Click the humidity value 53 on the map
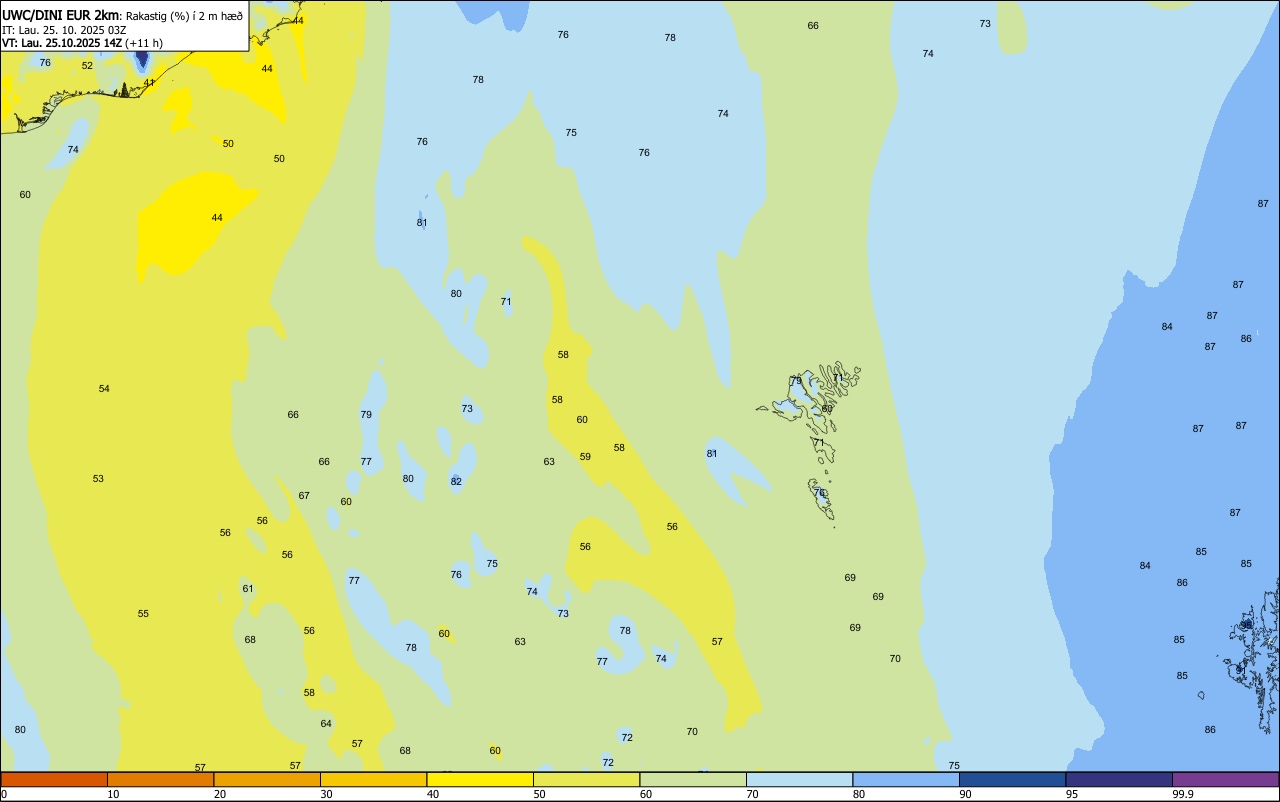 (x=98, y=479)
